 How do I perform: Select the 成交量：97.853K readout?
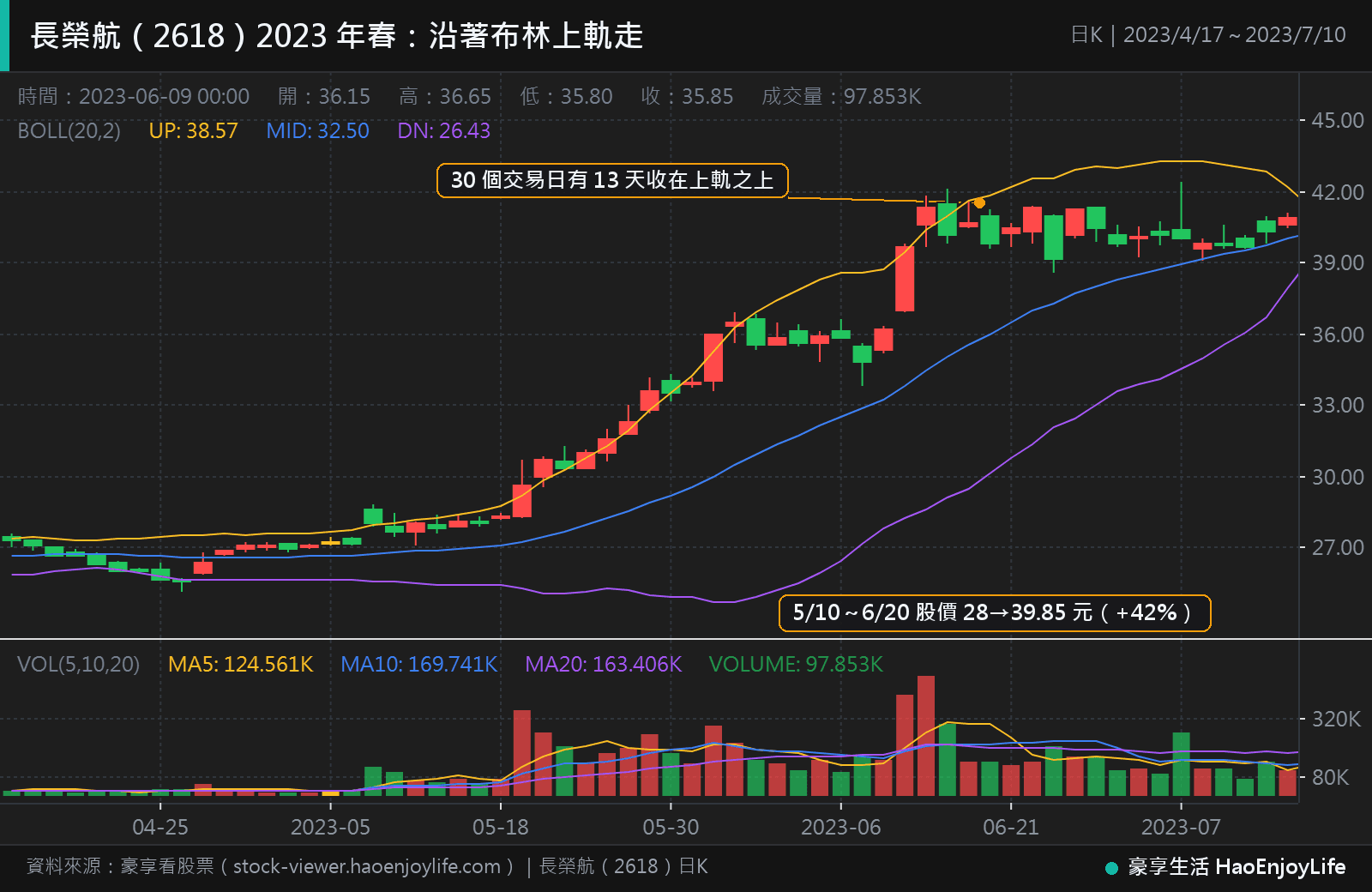click(x=842, y=96)
